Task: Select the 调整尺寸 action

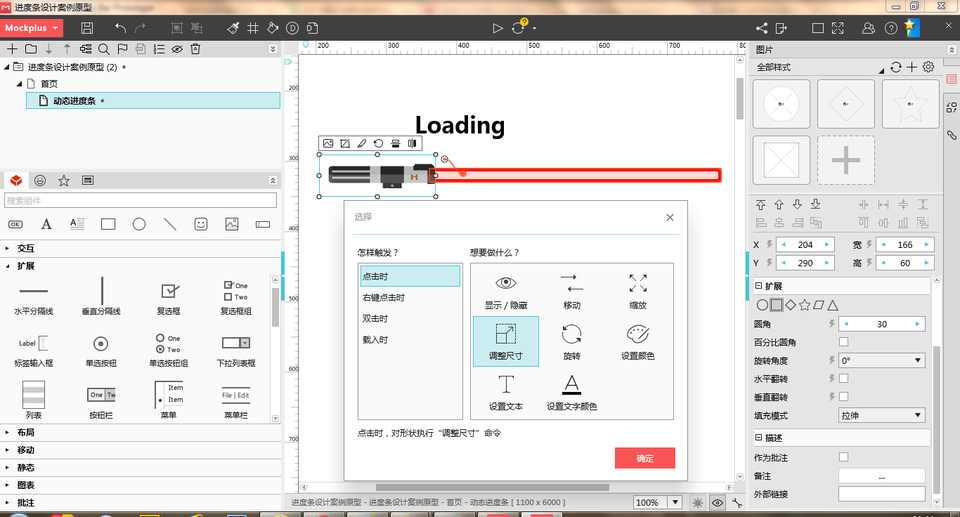Action: pyautogui.click(x=506, y=341)
